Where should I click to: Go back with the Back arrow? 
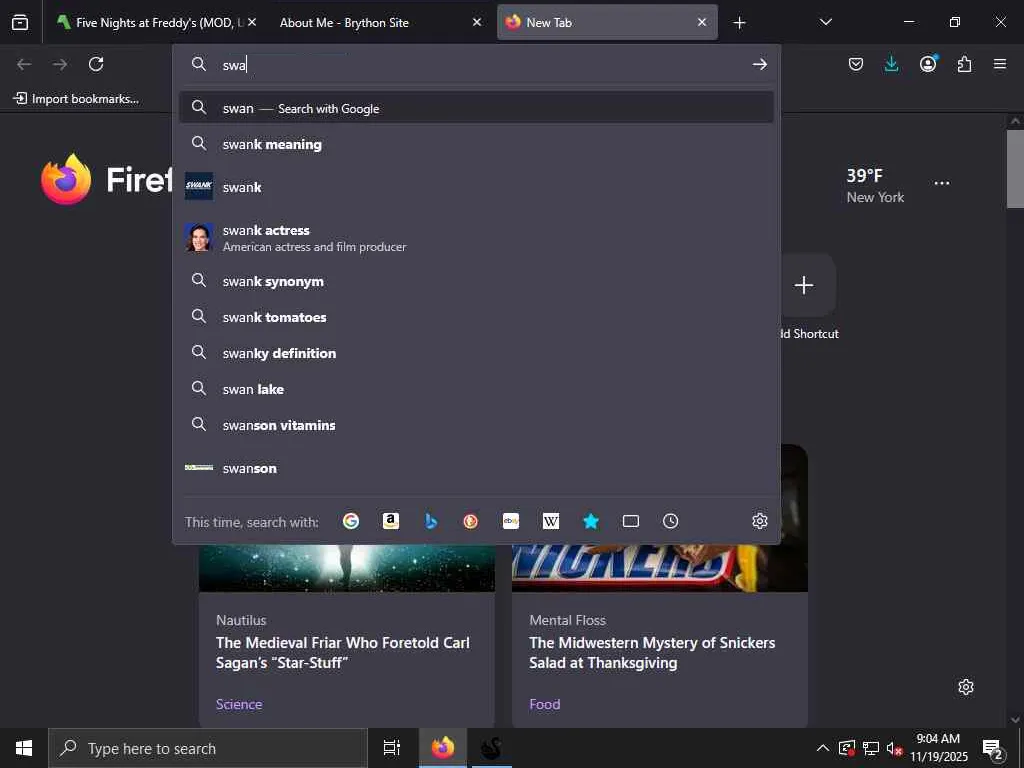24,64
